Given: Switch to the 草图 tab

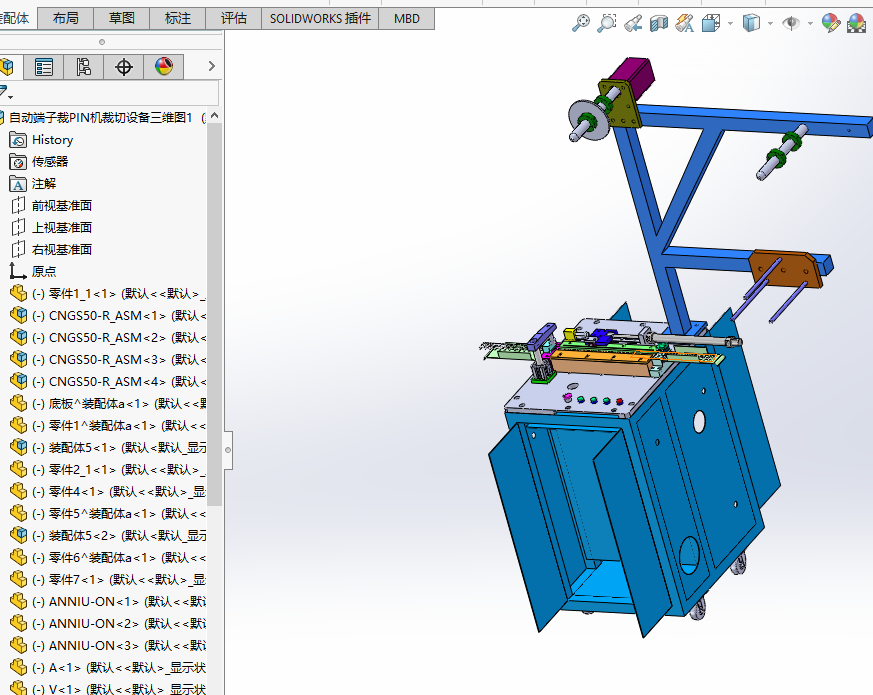Looking at the screenshot, I should click(x=122, y=18).
